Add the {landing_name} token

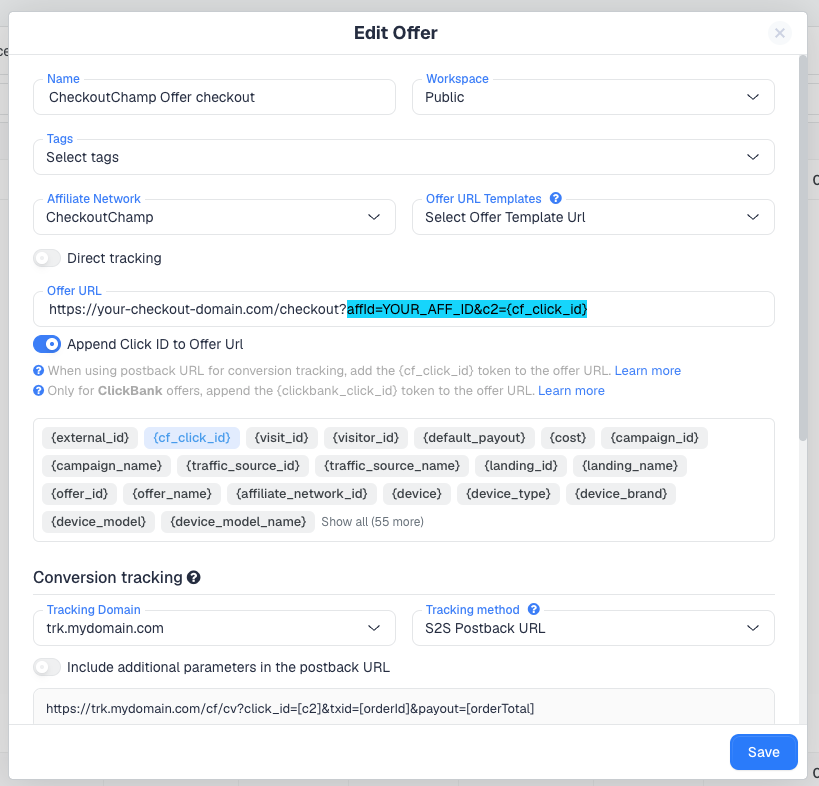click(x=630, y=466)
